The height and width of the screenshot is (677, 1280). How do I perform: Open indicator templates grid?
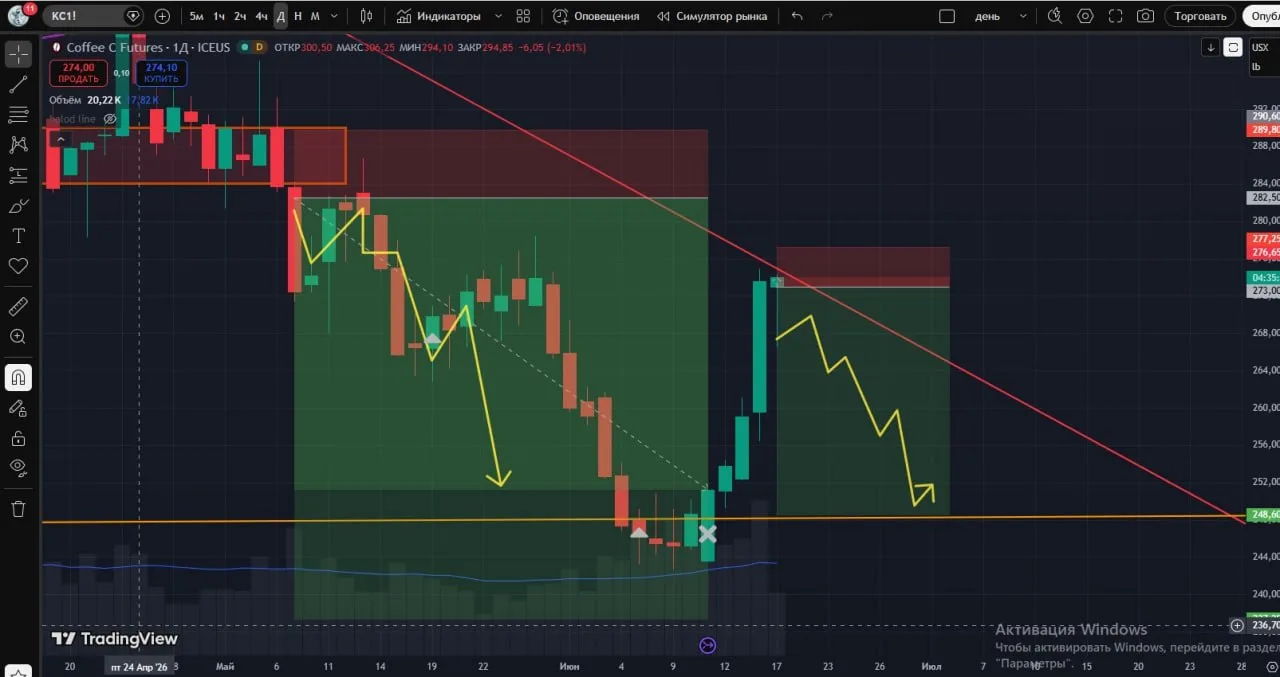click(523, 16)
